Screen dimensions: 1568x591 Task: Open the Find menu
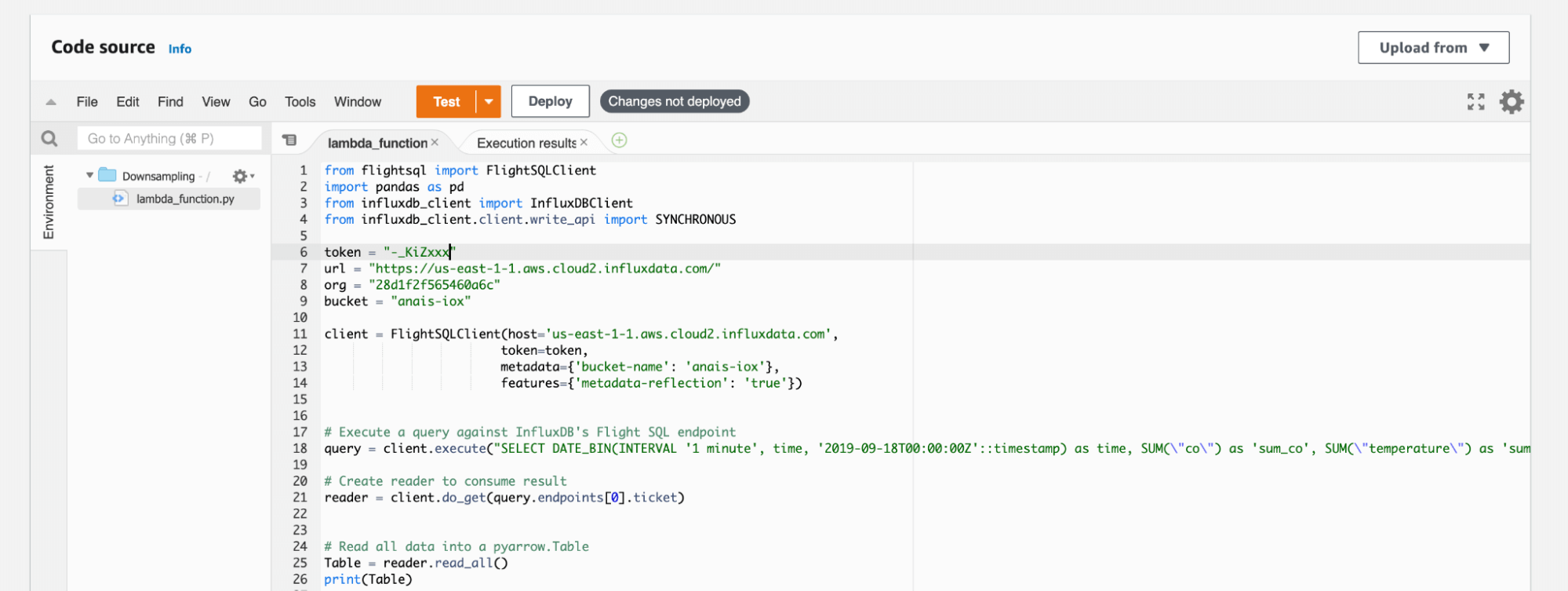point(170,101)
